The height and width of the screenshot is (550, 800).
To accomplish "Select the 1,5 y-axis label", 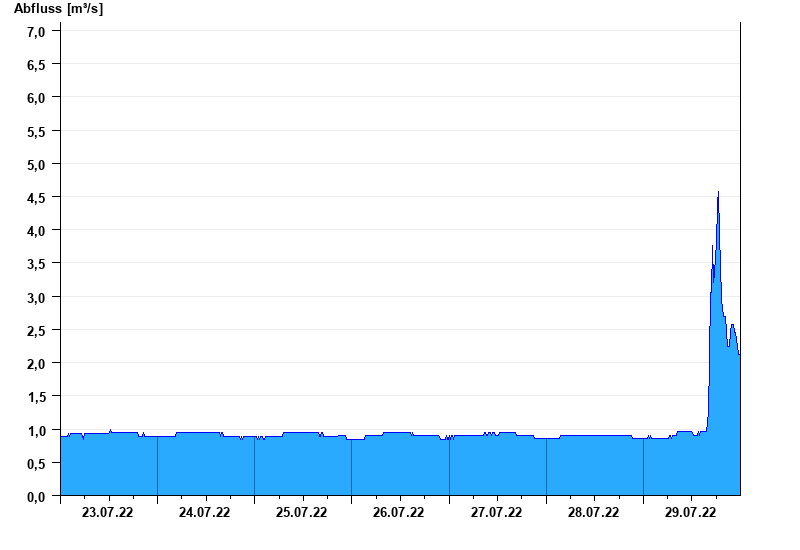I will (36, 397).
